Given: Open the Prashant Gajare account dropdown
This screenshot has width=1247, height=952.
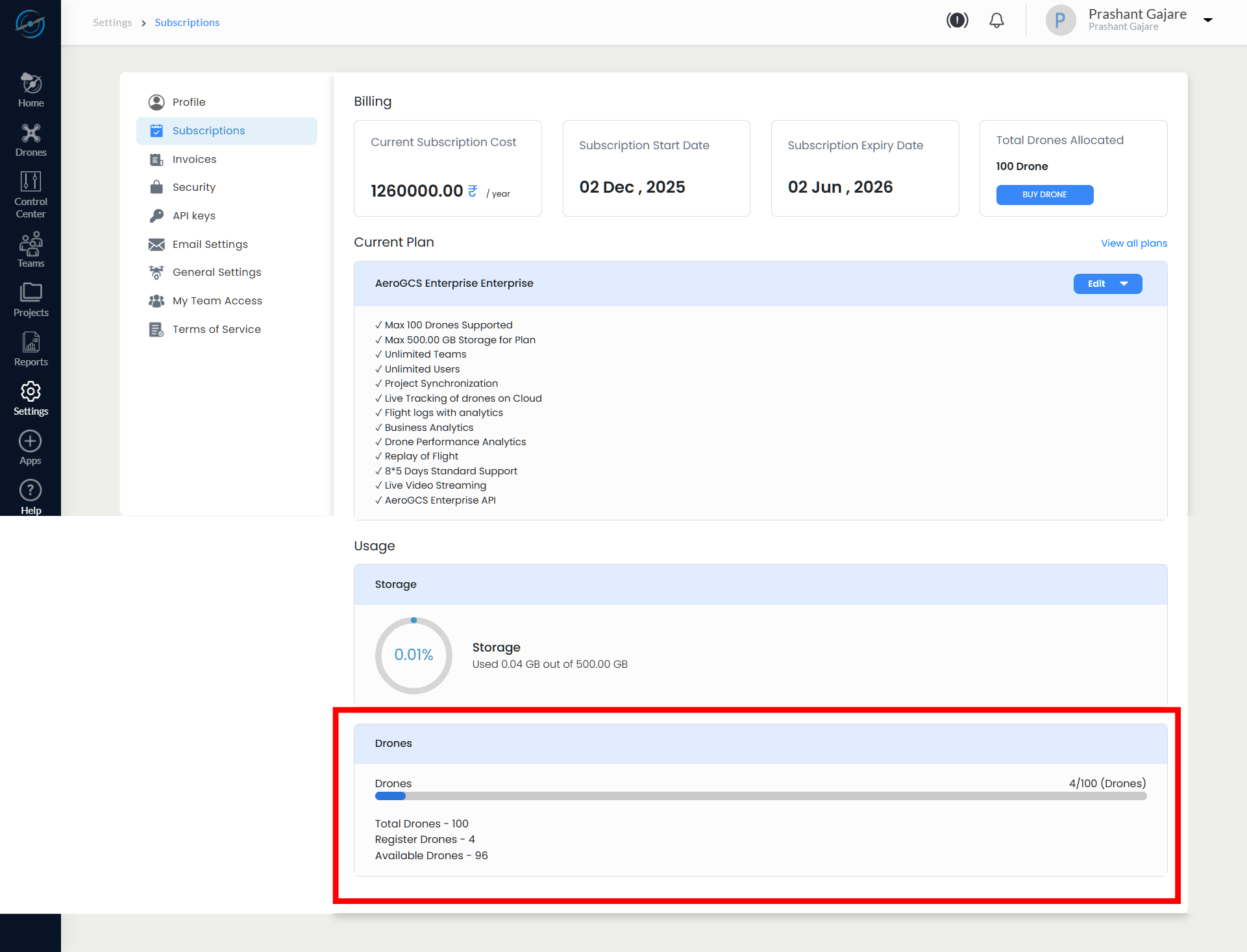Looking at the screenshot, I should point(1207,20).
